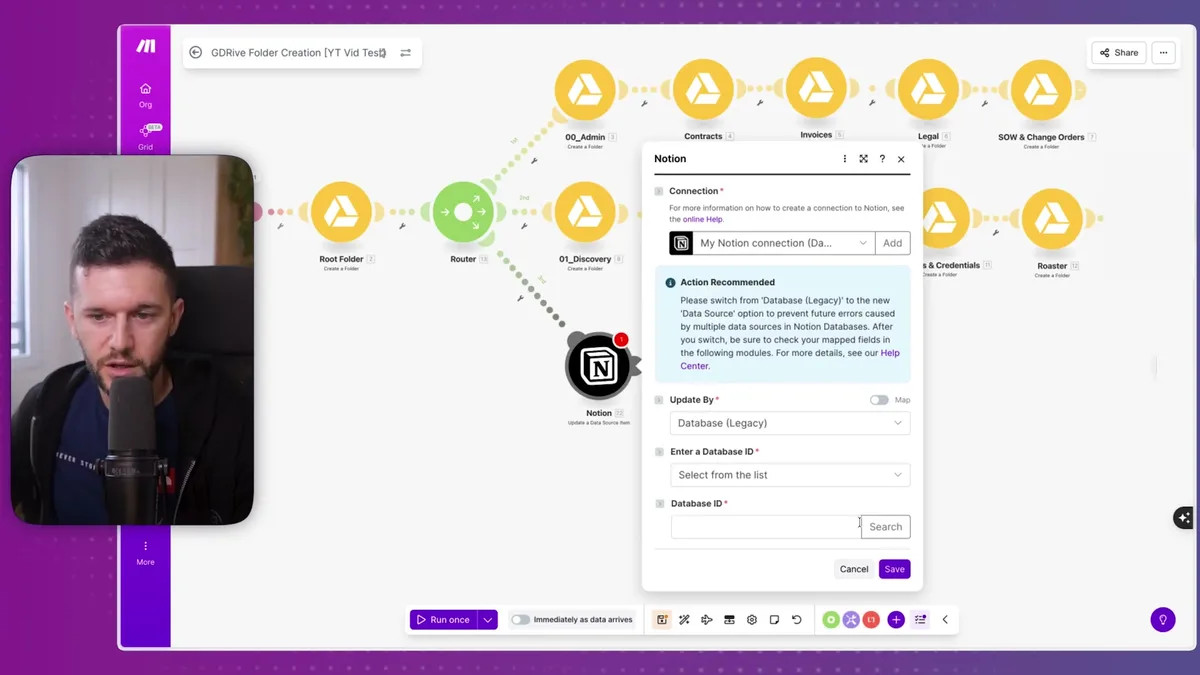The image size is (1200, 675).
Task: Open scenario settings with the gear icon
Action: click(751, 619)
